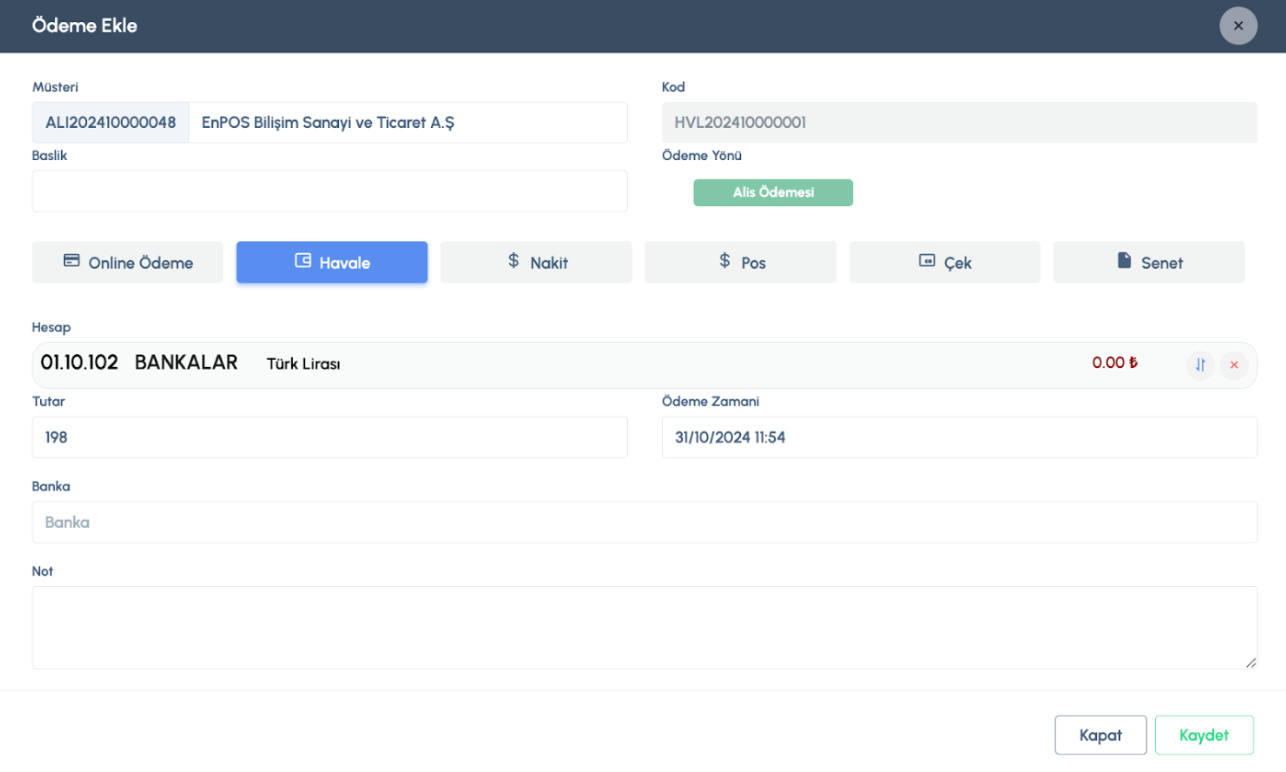
Task: Select the Pos payment option
Action: coord(740,263)
